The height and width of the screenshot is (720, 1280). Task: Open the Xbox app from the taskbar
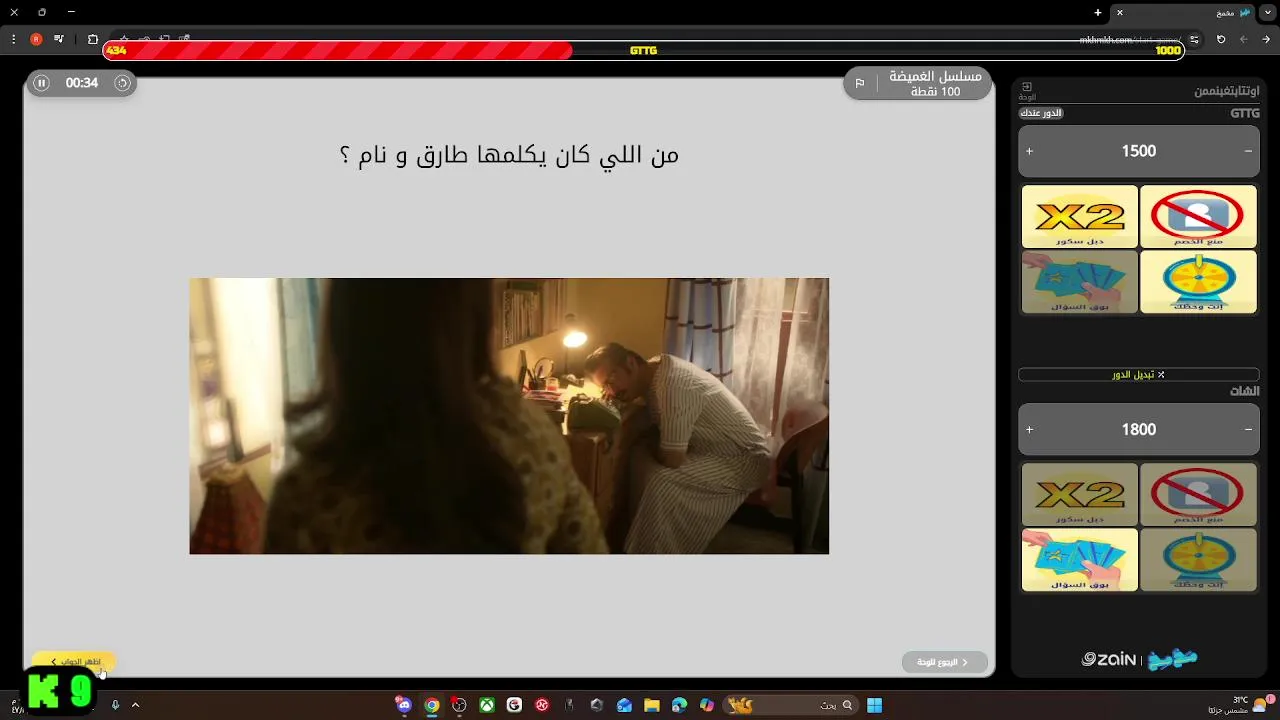486,705
